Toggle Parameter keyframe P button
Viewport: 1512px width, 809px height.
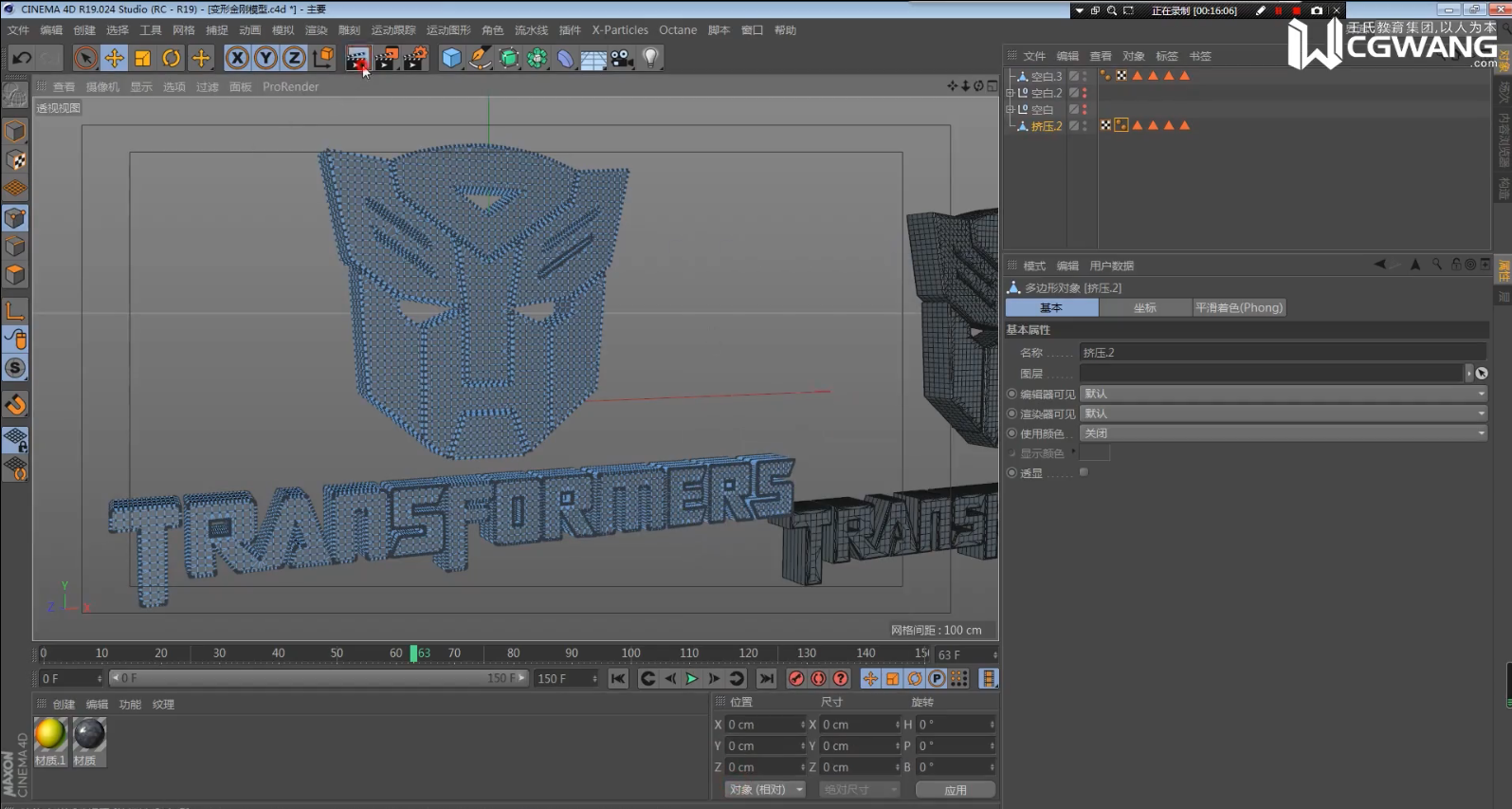click(x=937, y=678)
